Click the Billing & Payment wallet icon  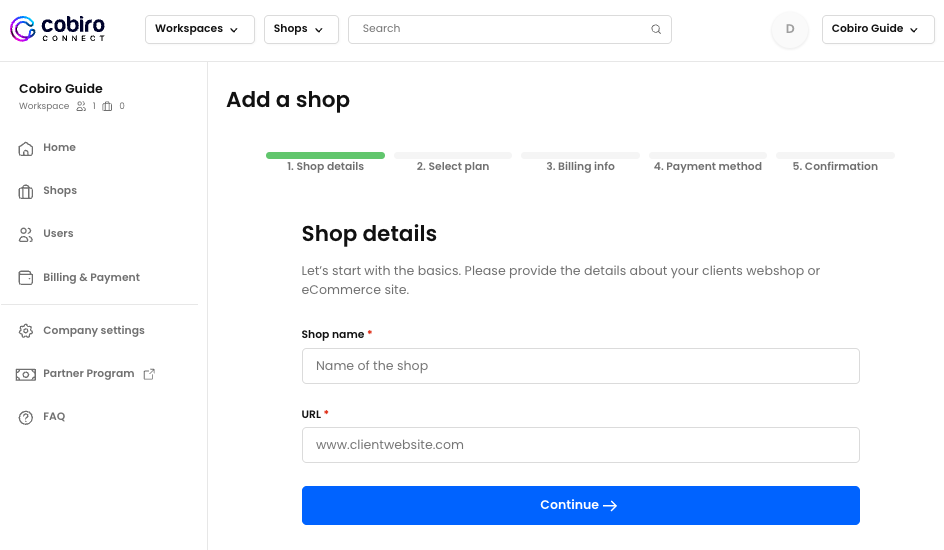(25, 277)
